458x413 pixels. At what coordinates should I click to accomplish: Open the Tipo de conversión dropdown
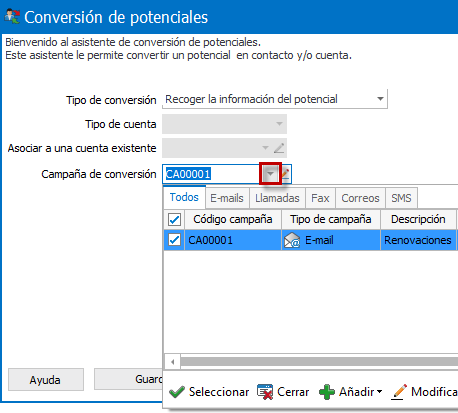(380, 99)
